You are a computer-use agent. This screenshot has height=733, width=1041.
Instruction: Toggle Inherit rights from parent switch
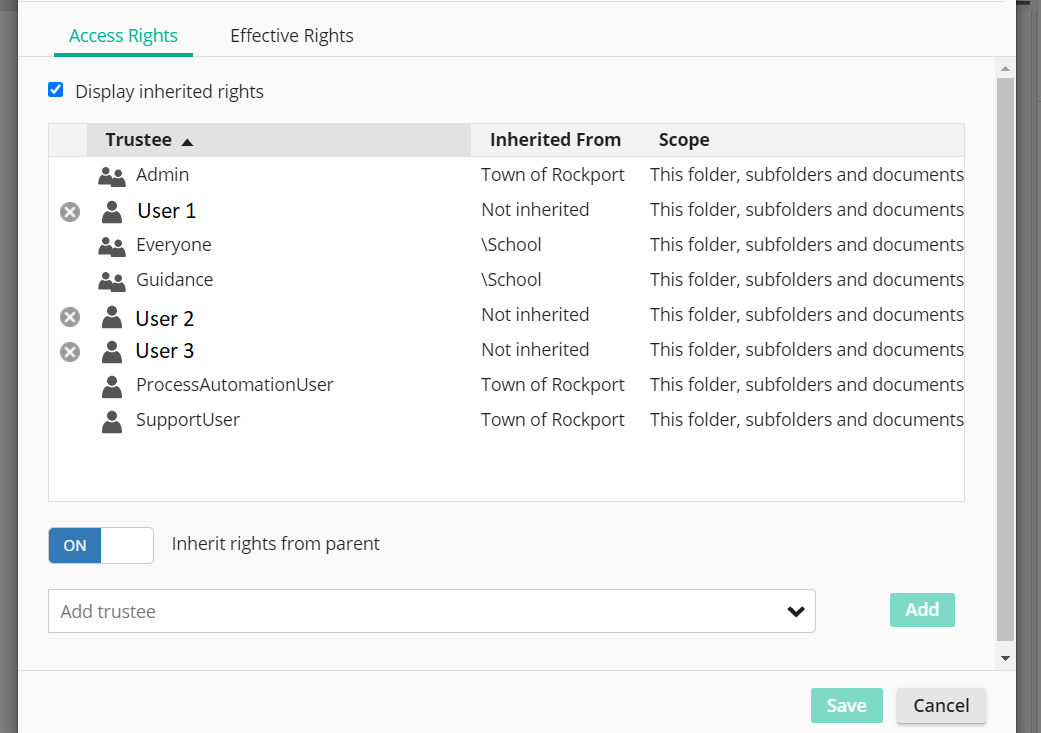101,545
